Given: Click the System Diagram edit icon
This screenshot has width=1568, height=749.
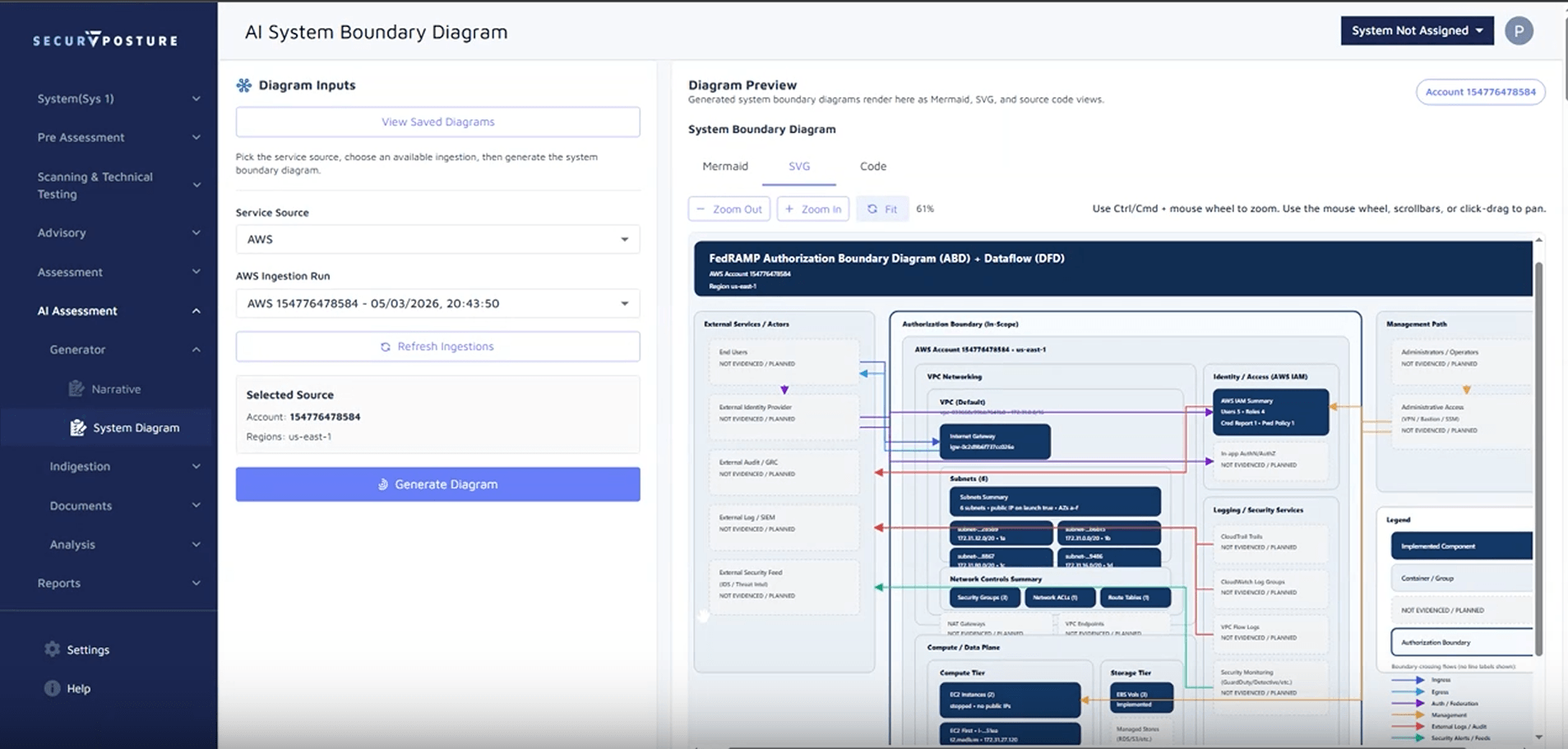Looking at the screenshot, I should 78,428.
